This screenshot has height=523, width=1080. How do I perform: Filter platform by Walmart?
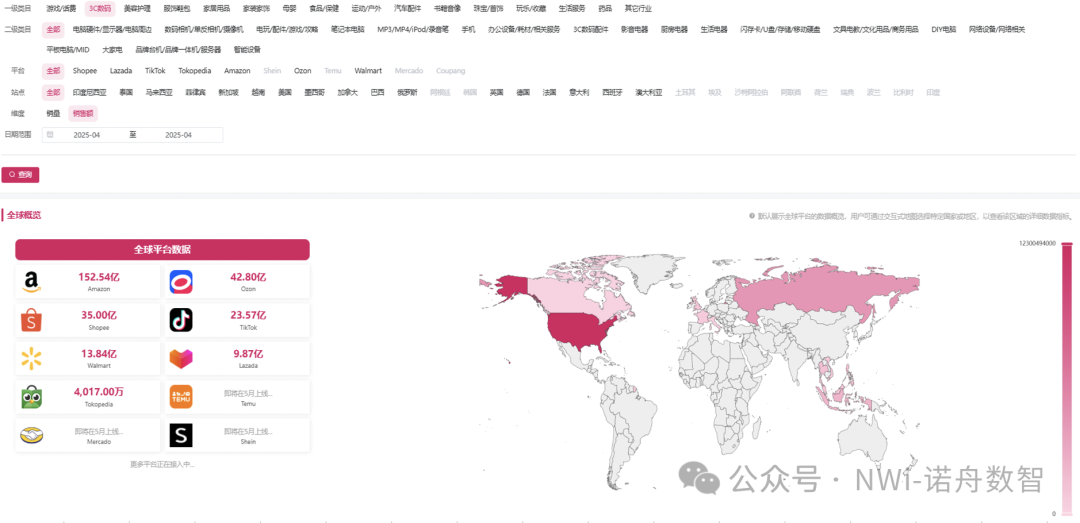[x=368, y=71]
